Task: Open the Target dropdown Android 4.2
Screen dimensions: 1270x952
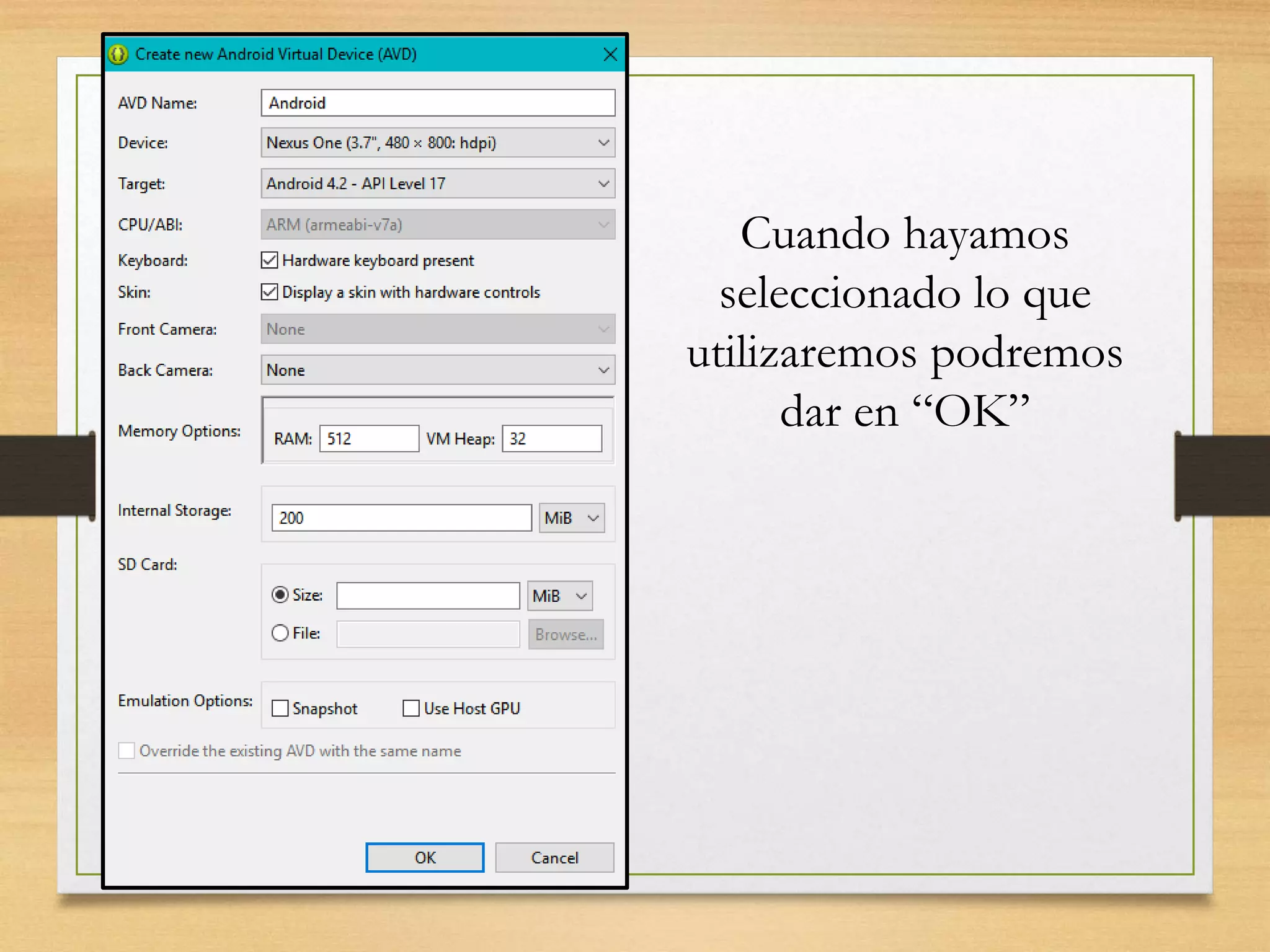Action: tap(438, 183)
